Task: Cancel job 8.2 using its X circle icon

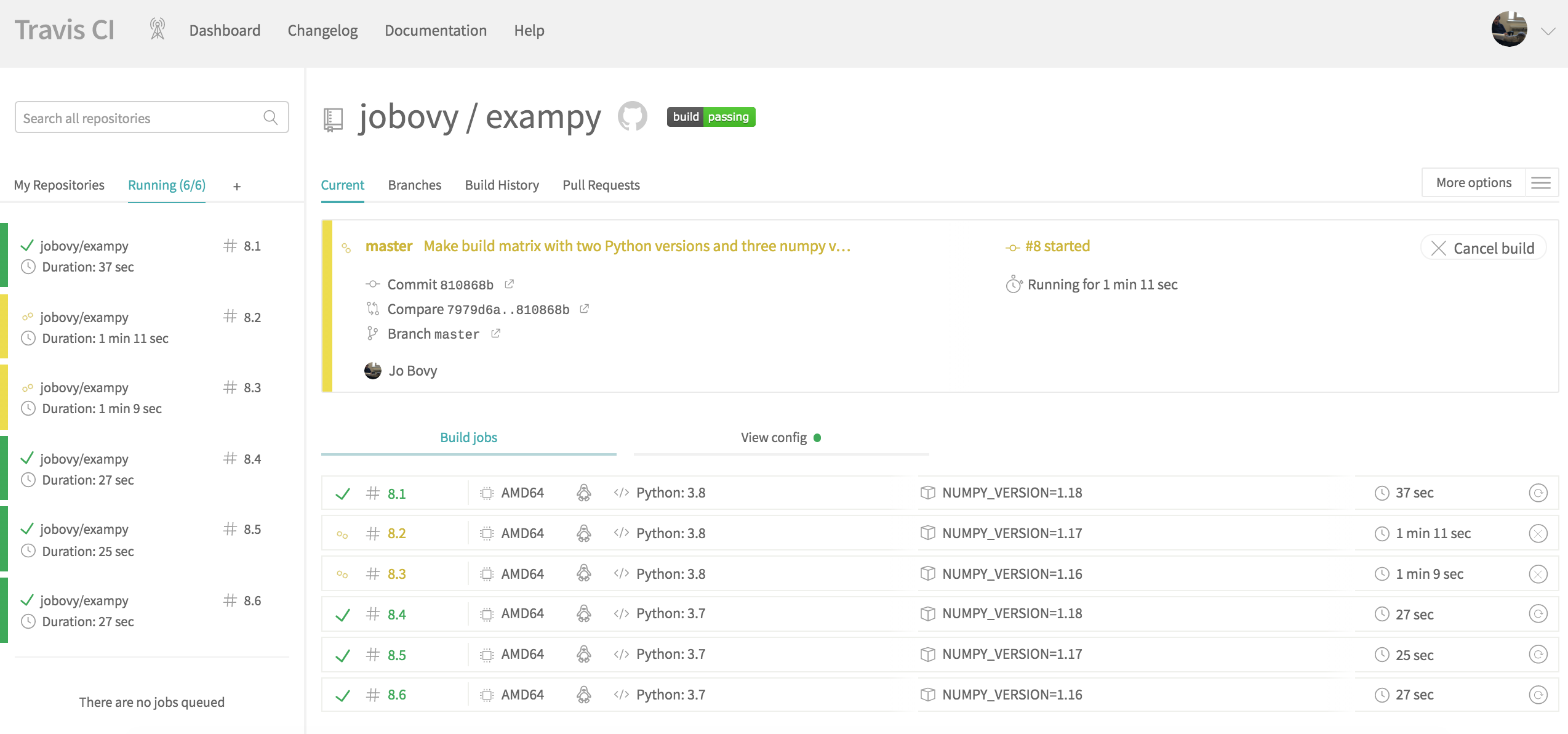Action: (1538, 533)
